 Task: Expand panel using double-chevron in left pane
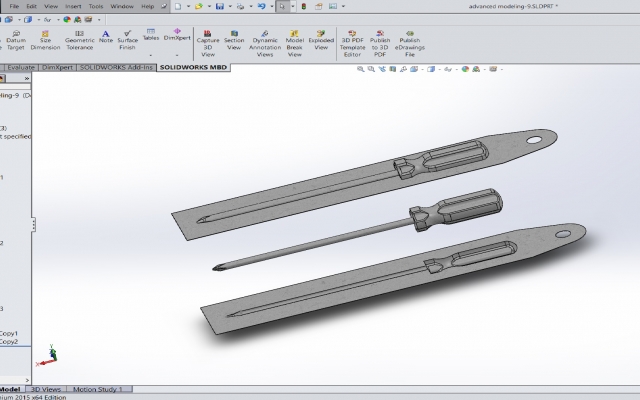(27, 78)
